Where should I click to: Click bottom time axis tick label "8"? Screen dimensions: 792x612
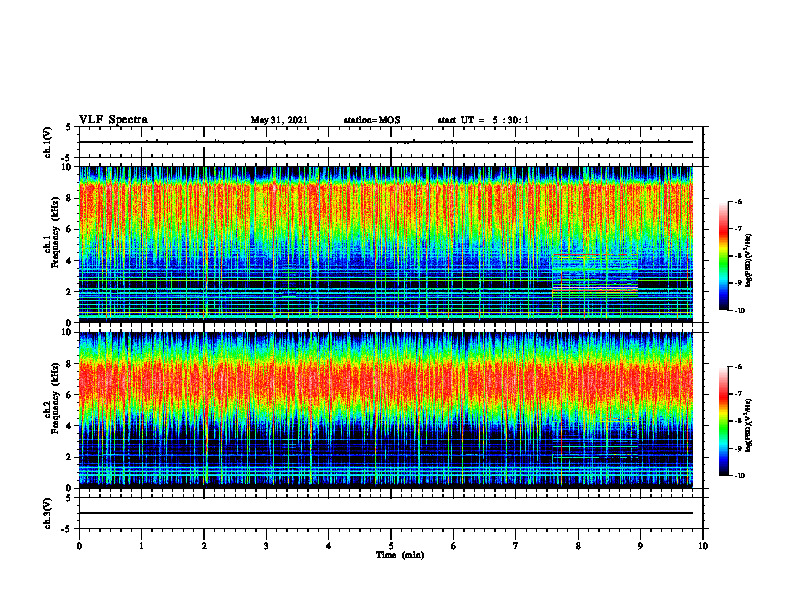click(x=578, y=546)
